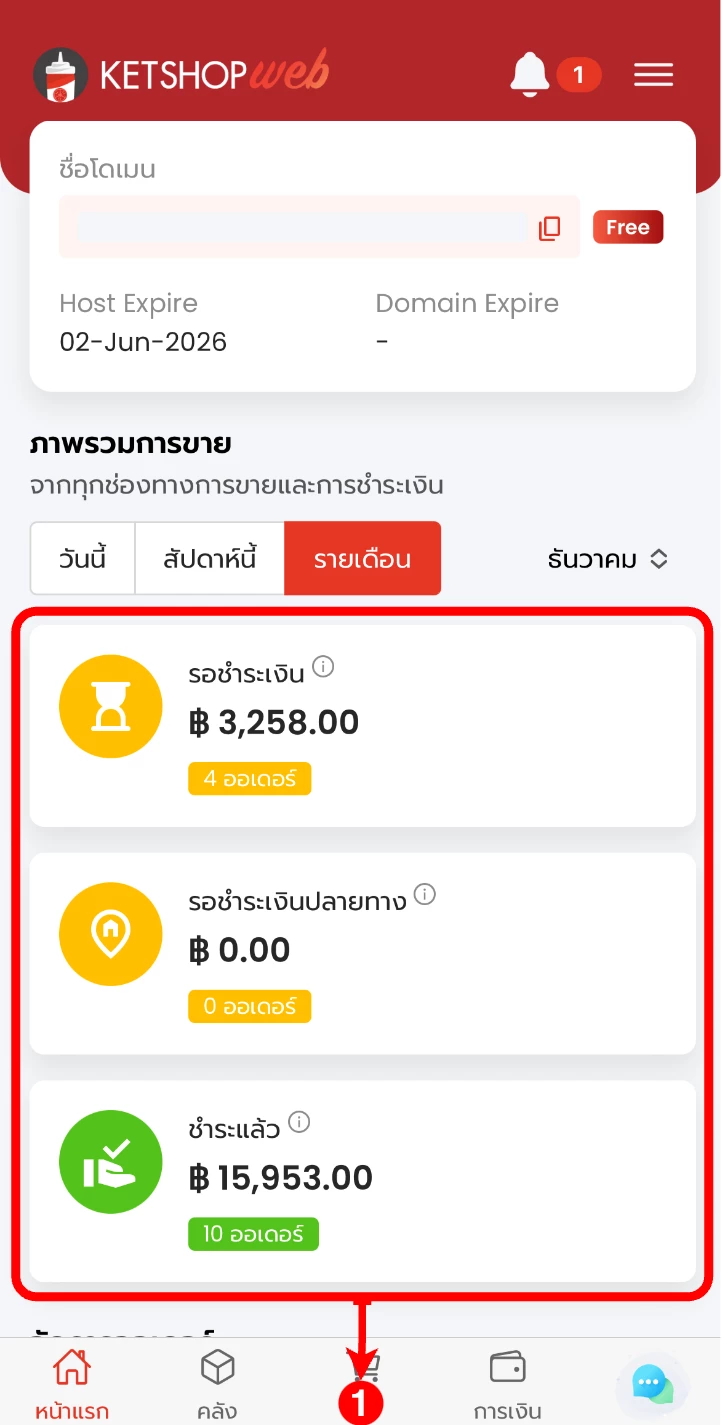
Task: Show info for รอชำระเงิน
Action: pyautogui.click(x=323, y=666)
